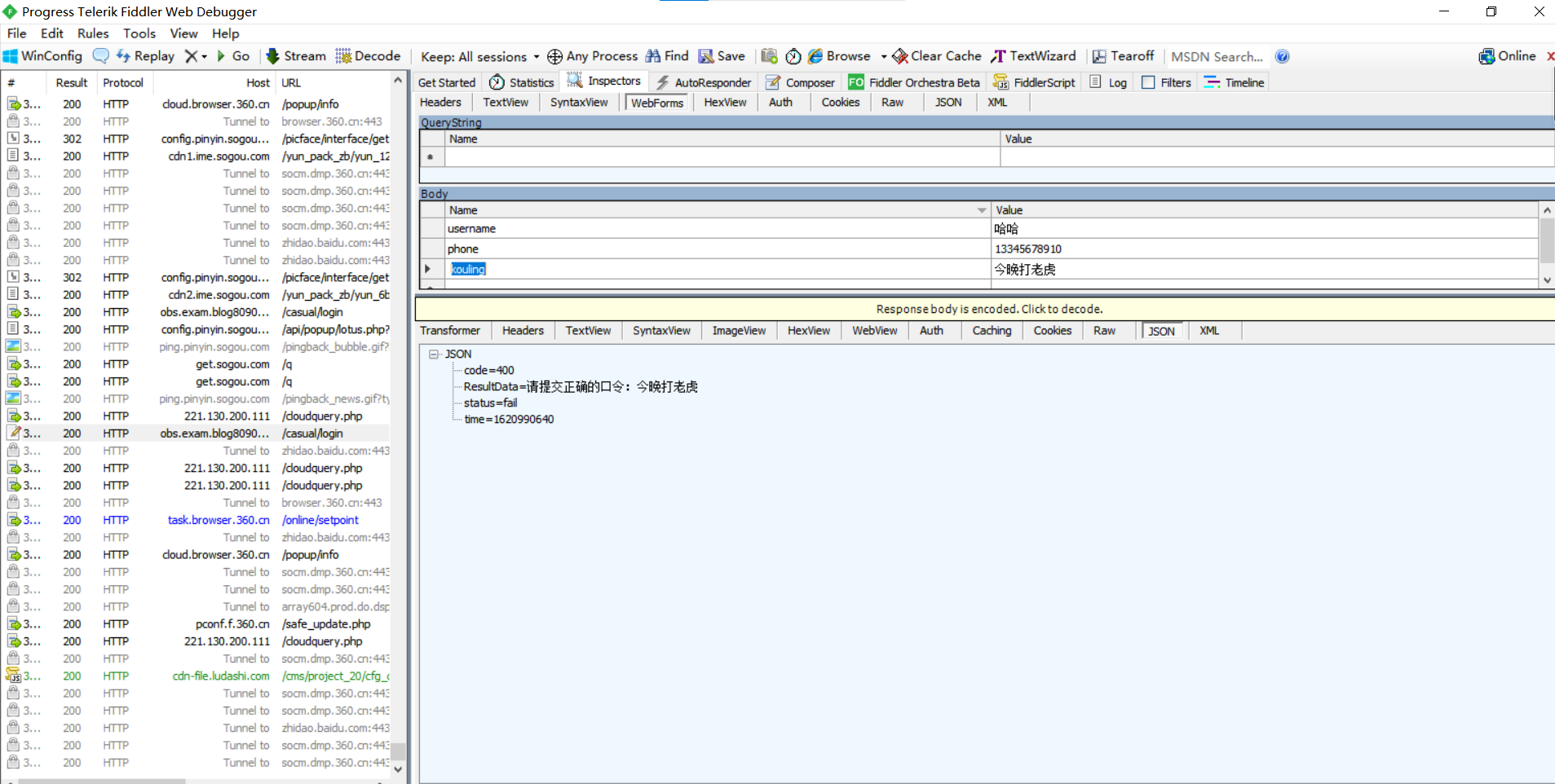This screenshot has height=784, width=1555.
Task: Open the Timeline tab
Action: click(x=1234, y=82)
